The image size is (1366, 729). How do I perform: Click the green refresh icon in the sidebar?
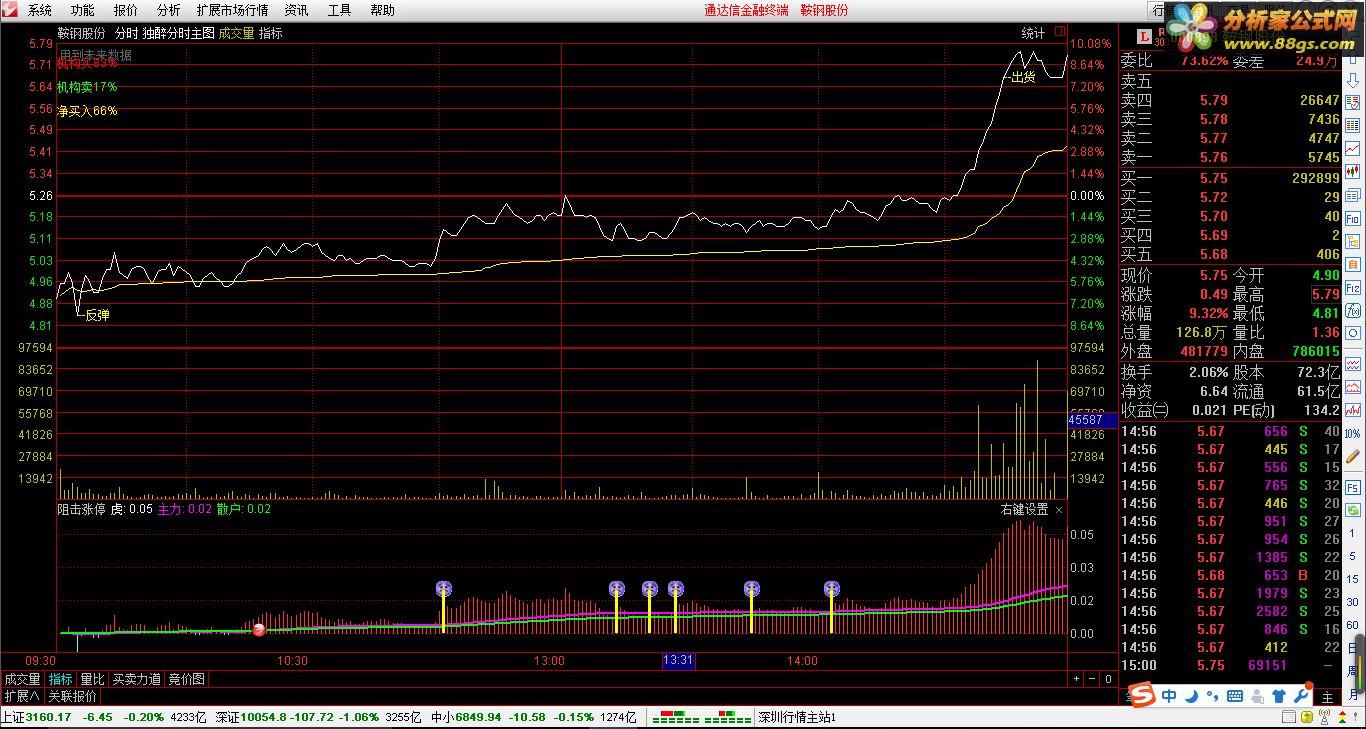[x=1353, y=509]
